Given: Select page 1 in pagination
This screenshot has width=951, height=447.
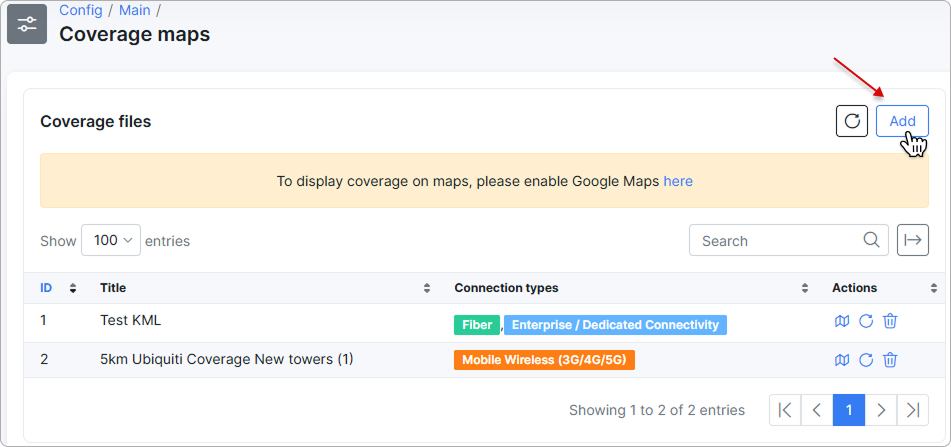Looking at the screenshot, I should [849, 410].
